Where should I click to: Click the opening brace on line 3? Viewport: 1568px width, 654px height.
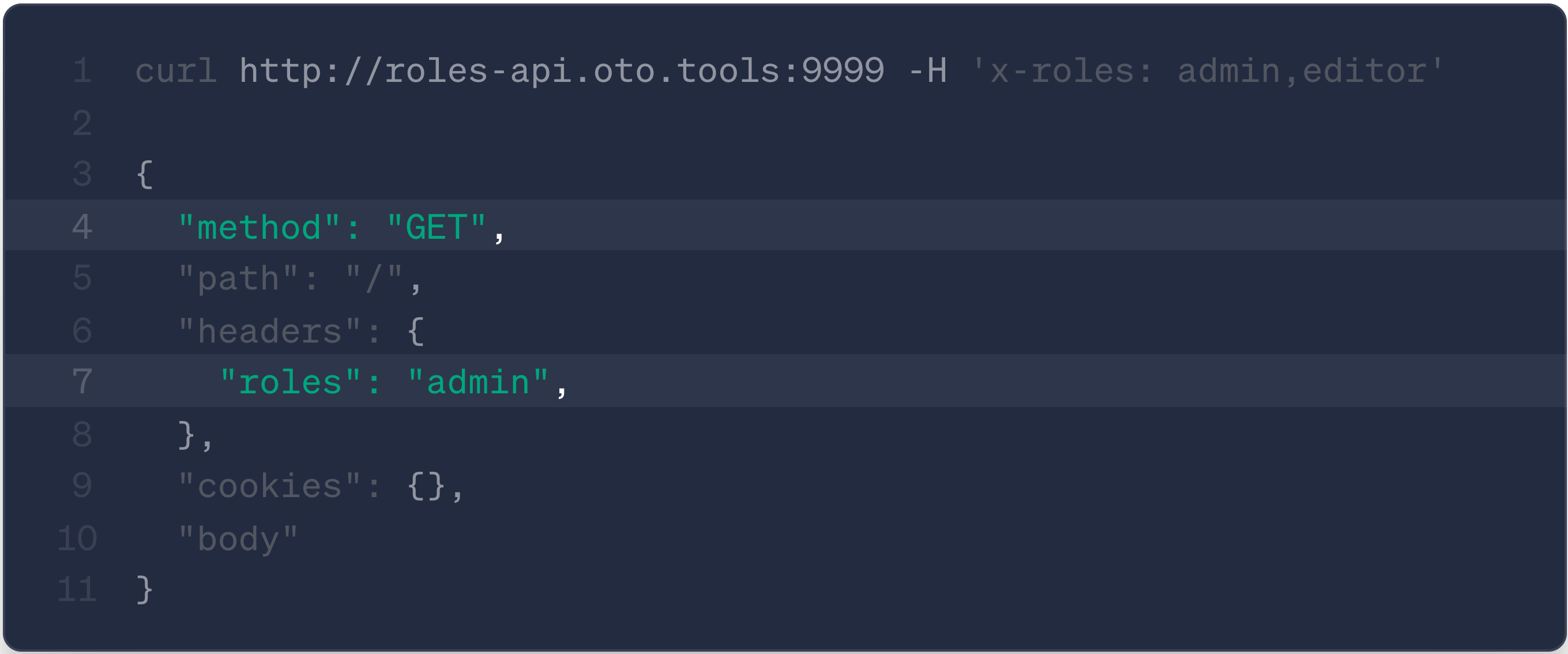[144, 175]
